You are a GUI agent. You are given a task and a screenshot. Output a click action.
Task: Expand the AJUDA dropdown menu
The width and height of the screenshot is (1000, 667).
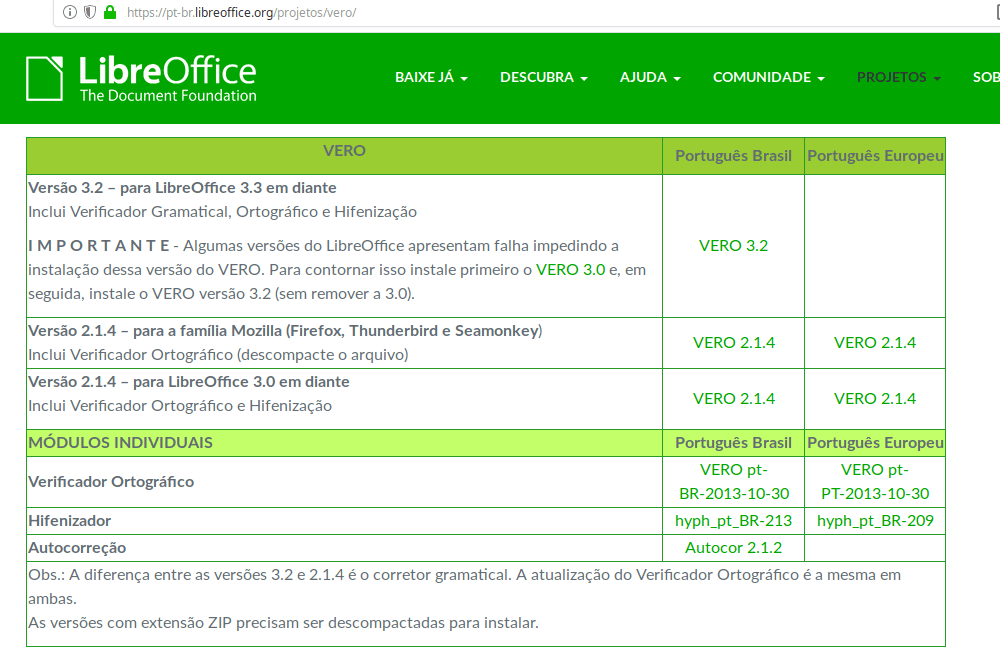tap(650, 78)
